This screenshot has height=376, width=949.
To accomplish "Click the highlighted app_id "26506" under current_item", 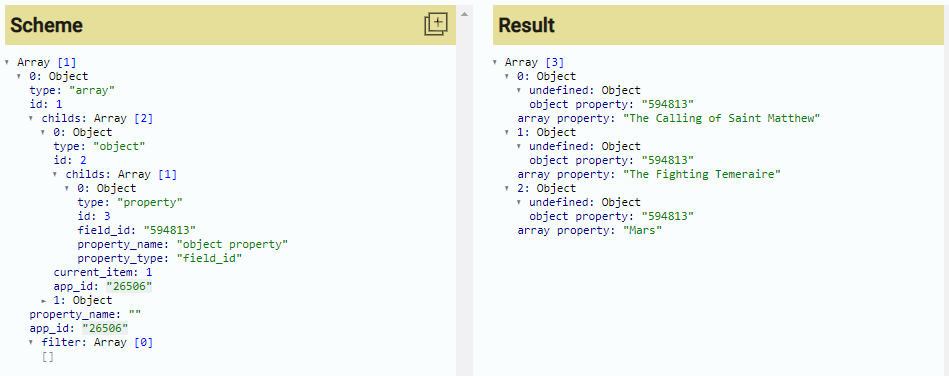I will coord(129,286).
